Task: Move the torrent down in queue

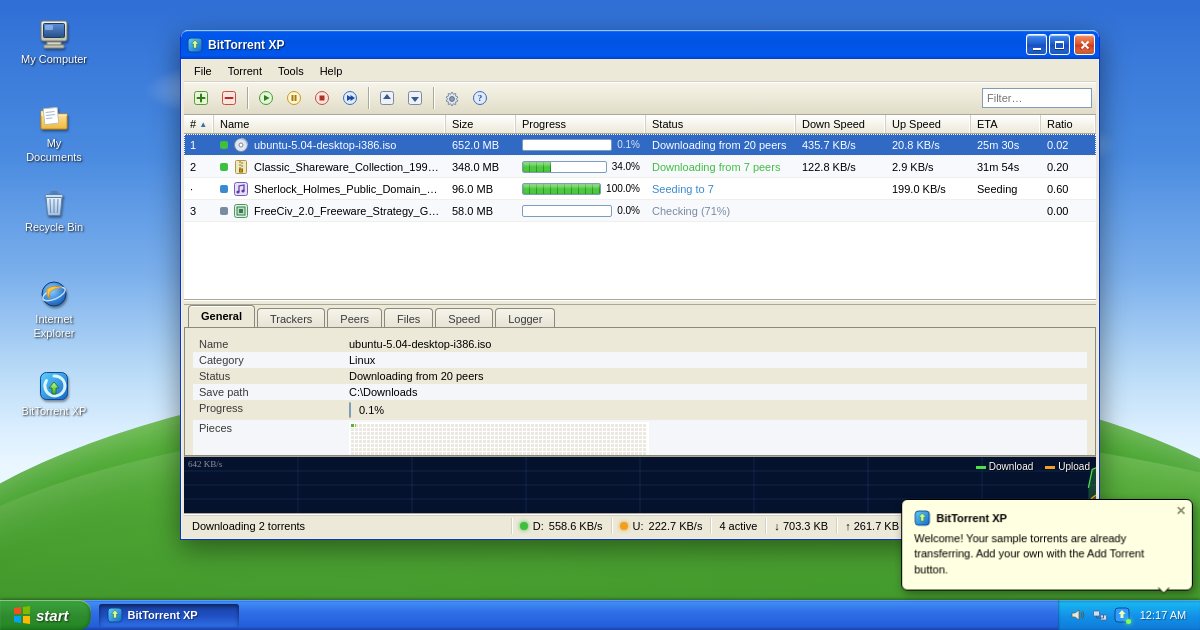Action: tap(415, 98)
